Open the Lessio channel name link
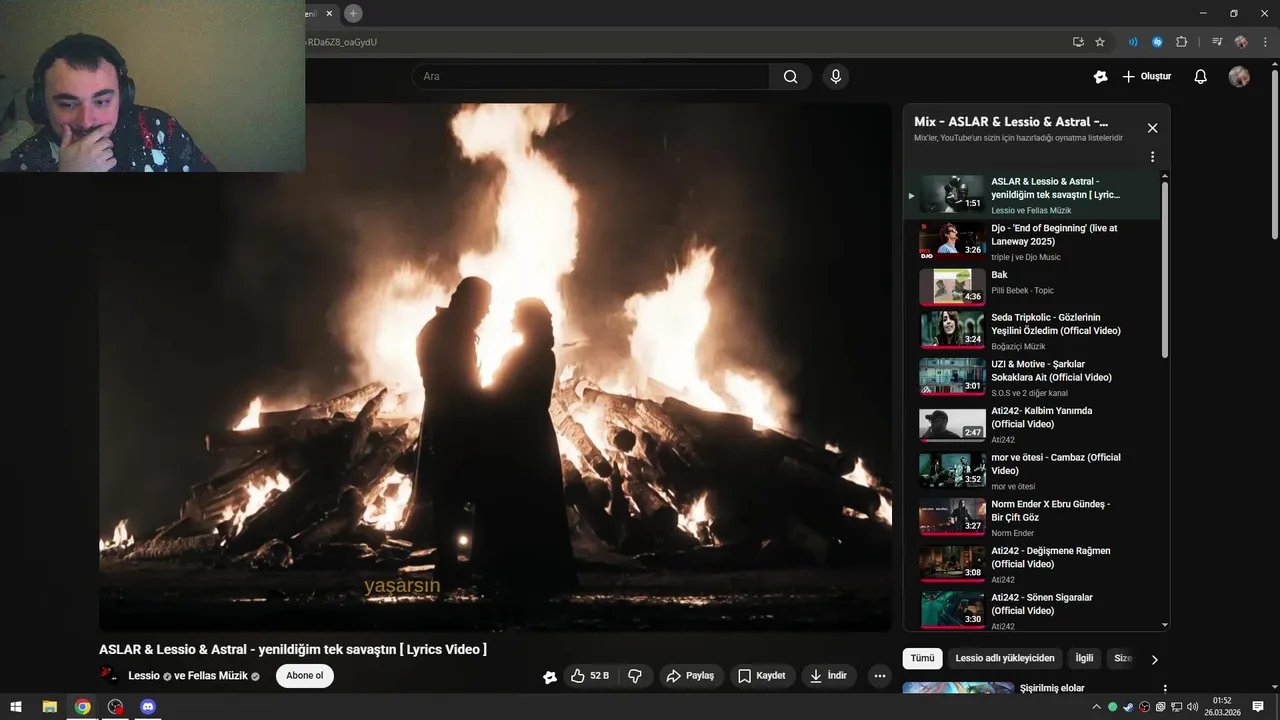 (144, 676)
